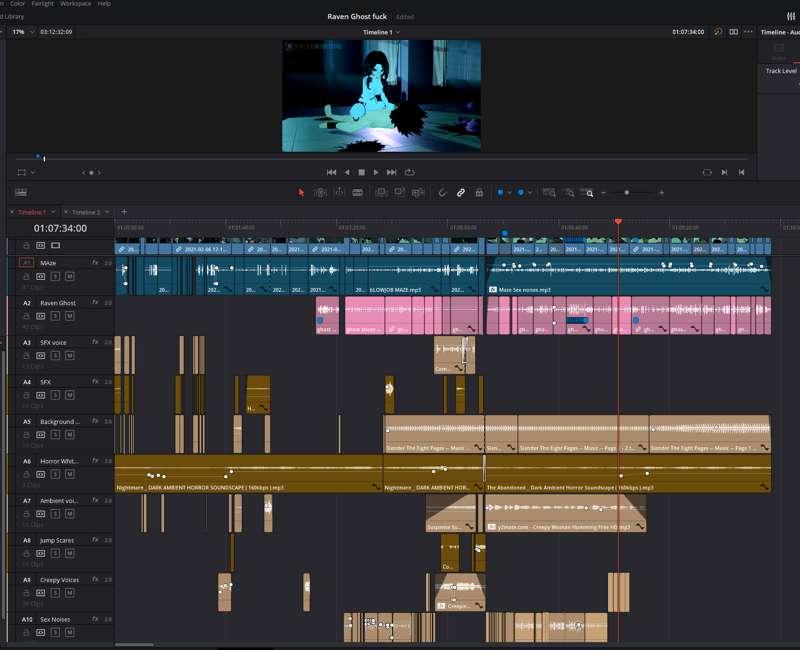
Task: Activate the Dynamic Trim Mode tool
Action: pos(339,192)
